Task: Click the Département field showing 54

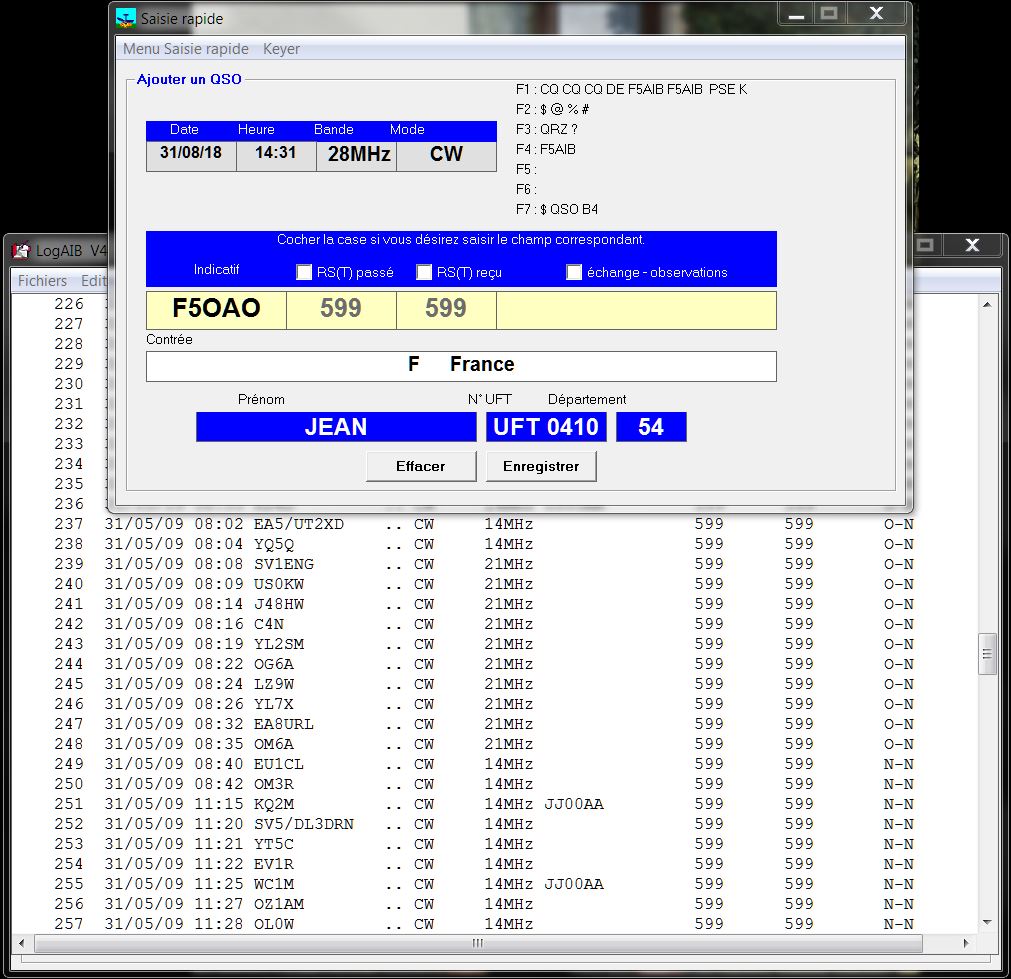Action: pyautogui.click(x=651, y=427)
